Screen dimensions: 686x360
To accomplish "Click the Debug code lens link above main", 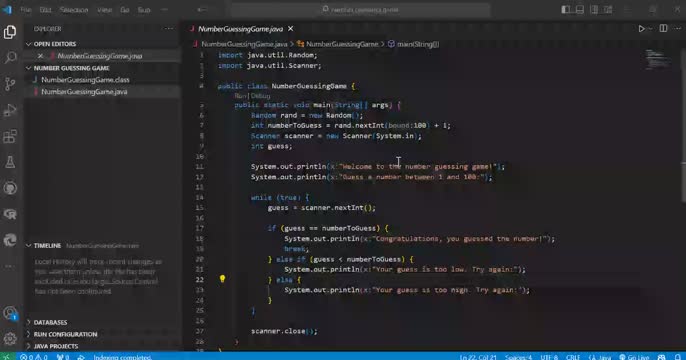I will 260,96.
